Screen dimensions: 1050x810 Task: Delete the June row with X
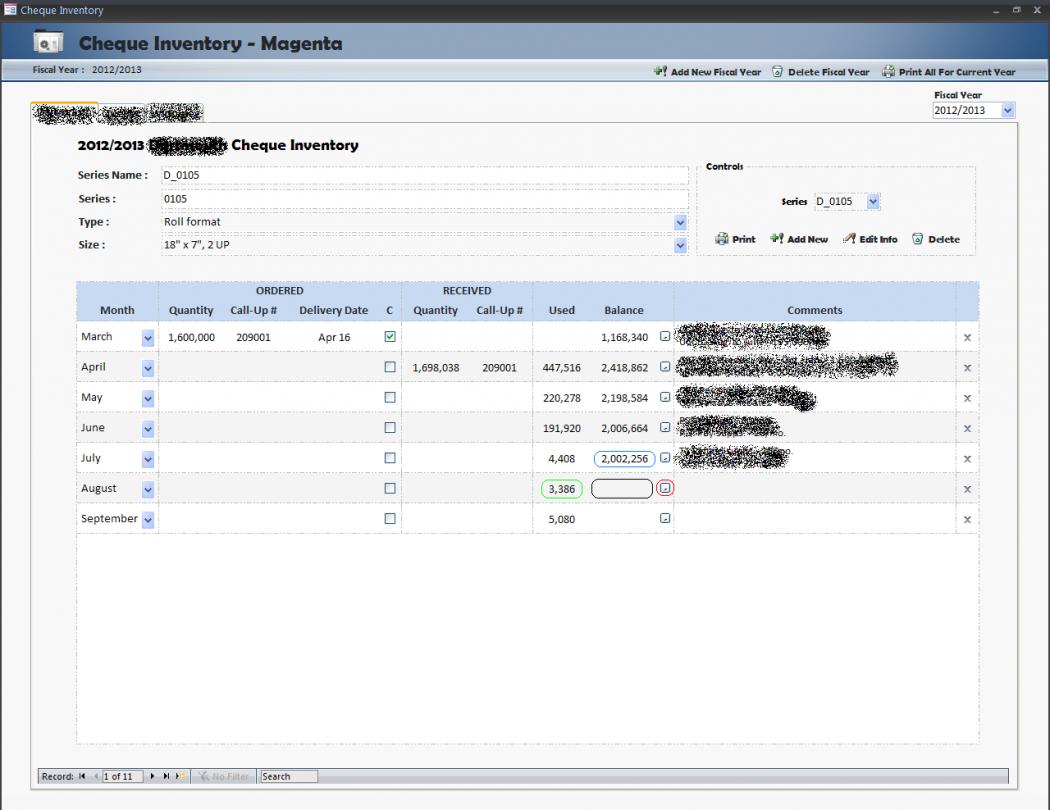click(x=967, y=428)
